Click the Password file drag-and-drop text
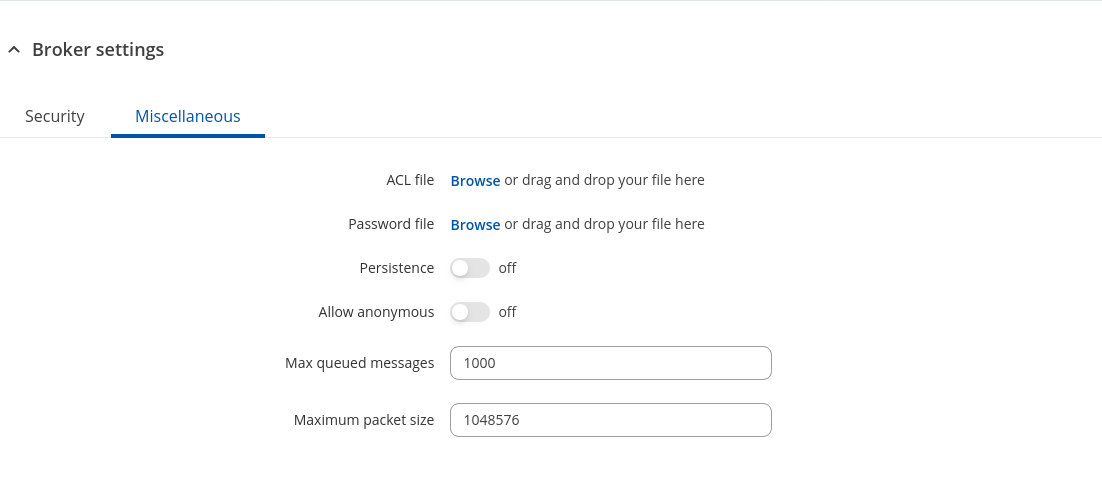This screenshot has height=492, width=1102. [x=604, y=224]
